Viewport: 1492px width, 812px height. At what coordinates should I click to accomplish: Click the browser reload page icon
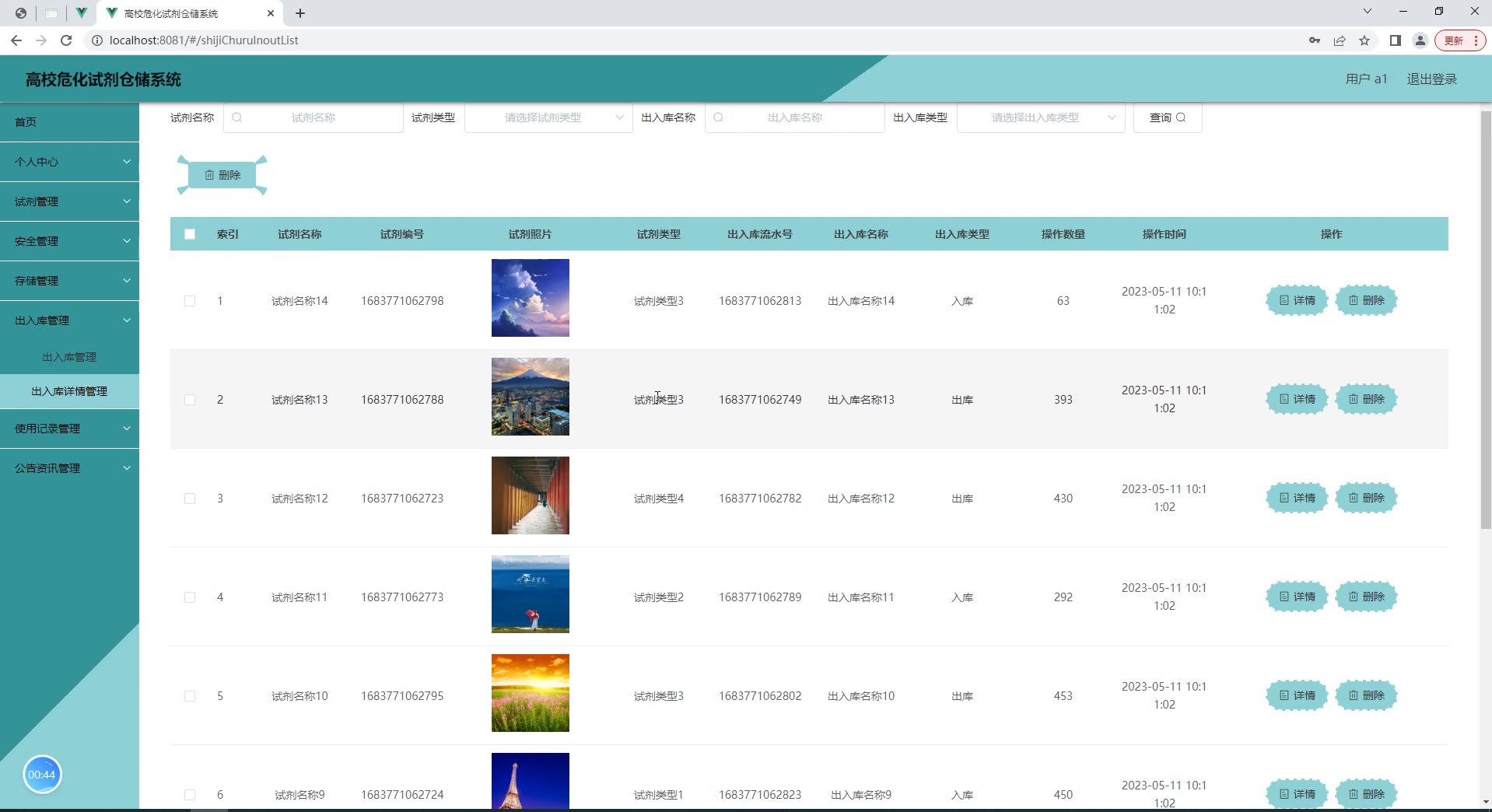[66, 40]
